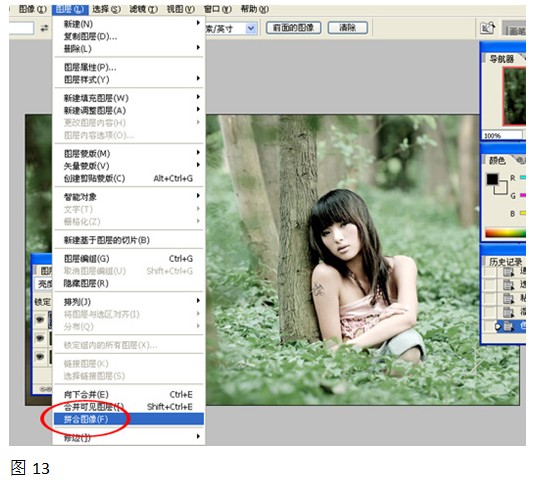The image size is (534, 480).
Task: Choose 复制图层(D)... menu entry
Action: point(129,36)
